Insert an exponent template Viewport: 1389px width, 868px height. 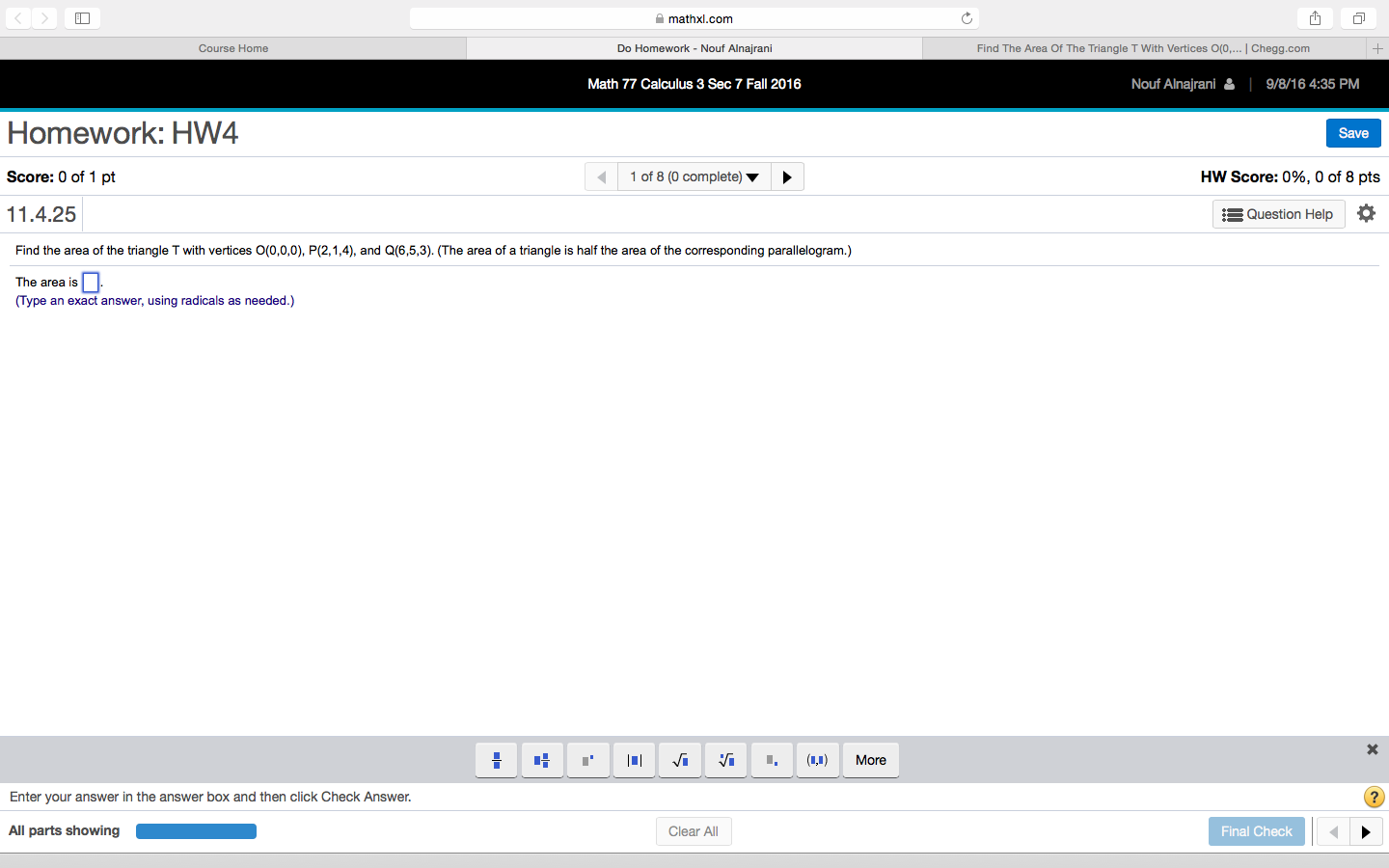(x=588, y=760)
